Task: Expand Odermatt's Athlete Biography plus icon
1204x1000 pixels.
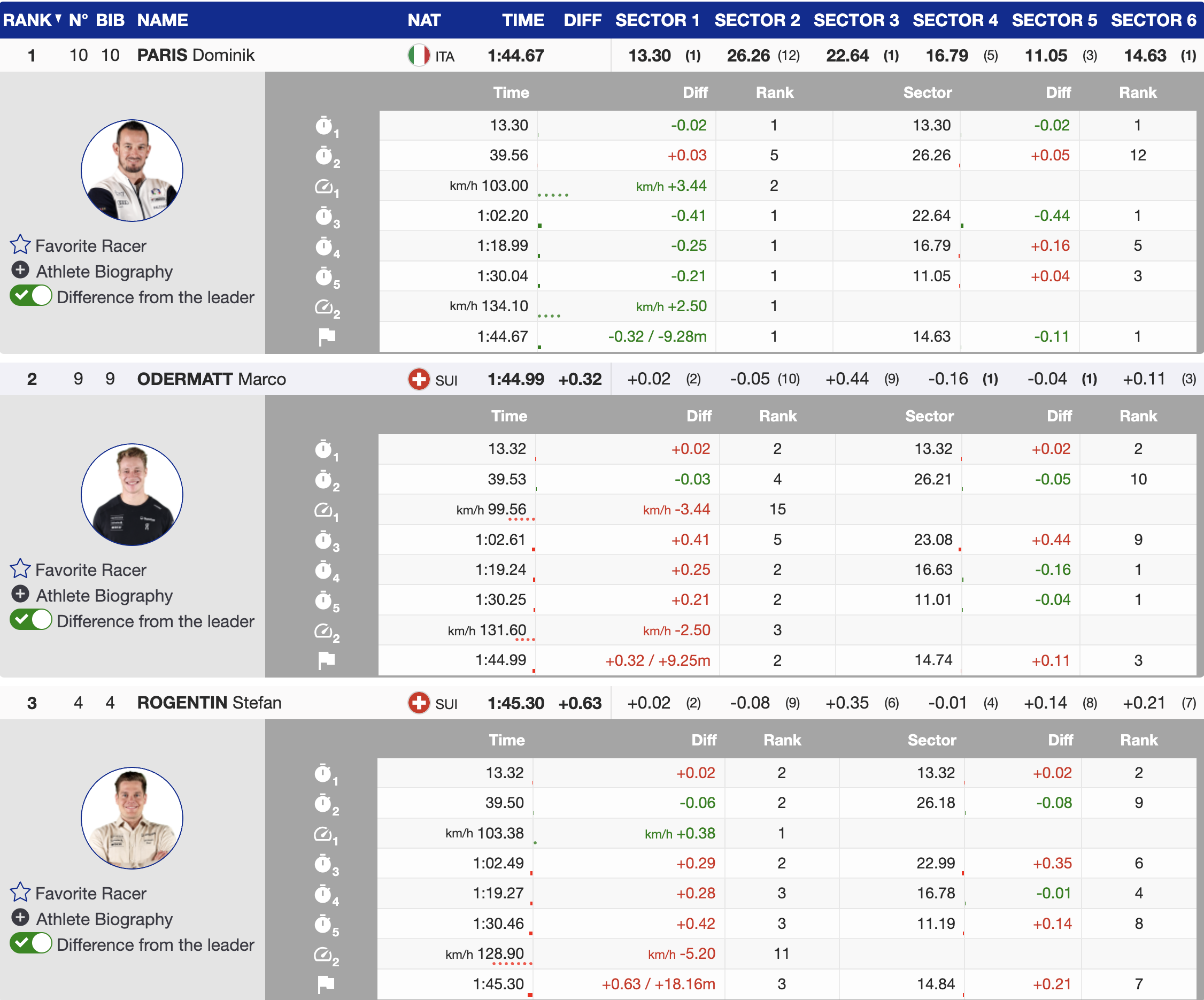Action: pyautogui.click(x=20, y=594)
